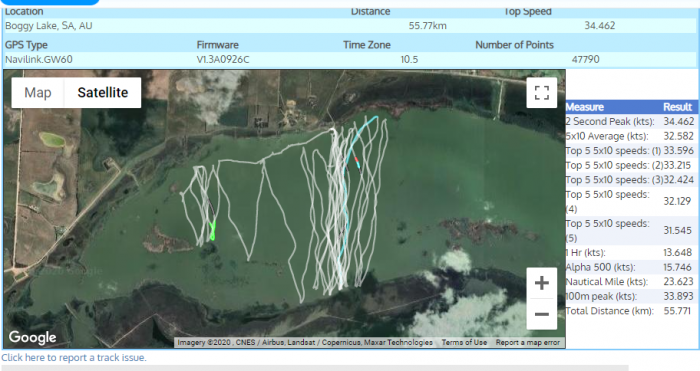Click the Measure column header
Viewport: 700px width, 371px height.
[585, 107]
